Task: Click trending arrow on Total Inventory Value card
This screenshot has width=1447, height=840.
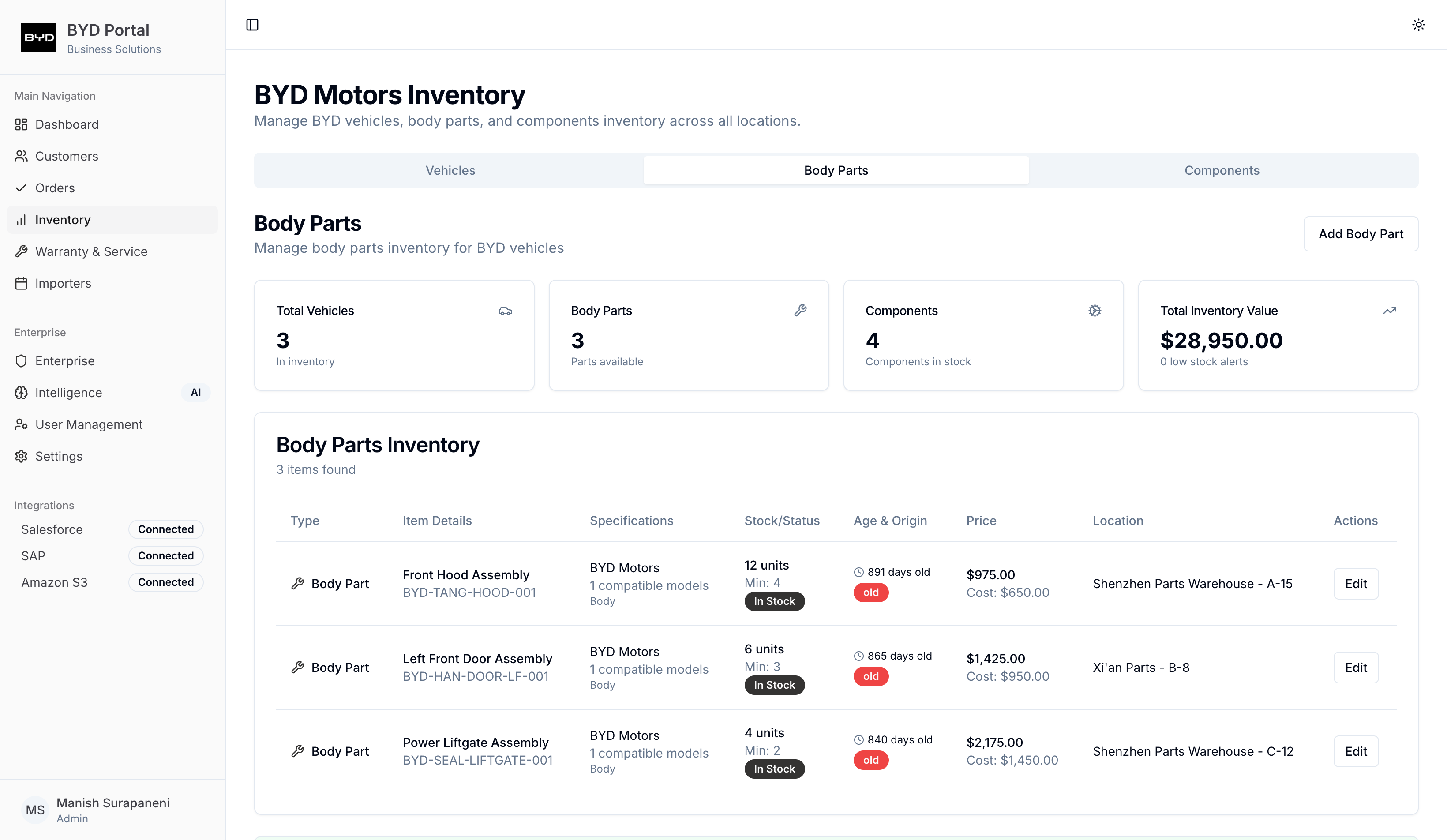Action: point(1390,311)
